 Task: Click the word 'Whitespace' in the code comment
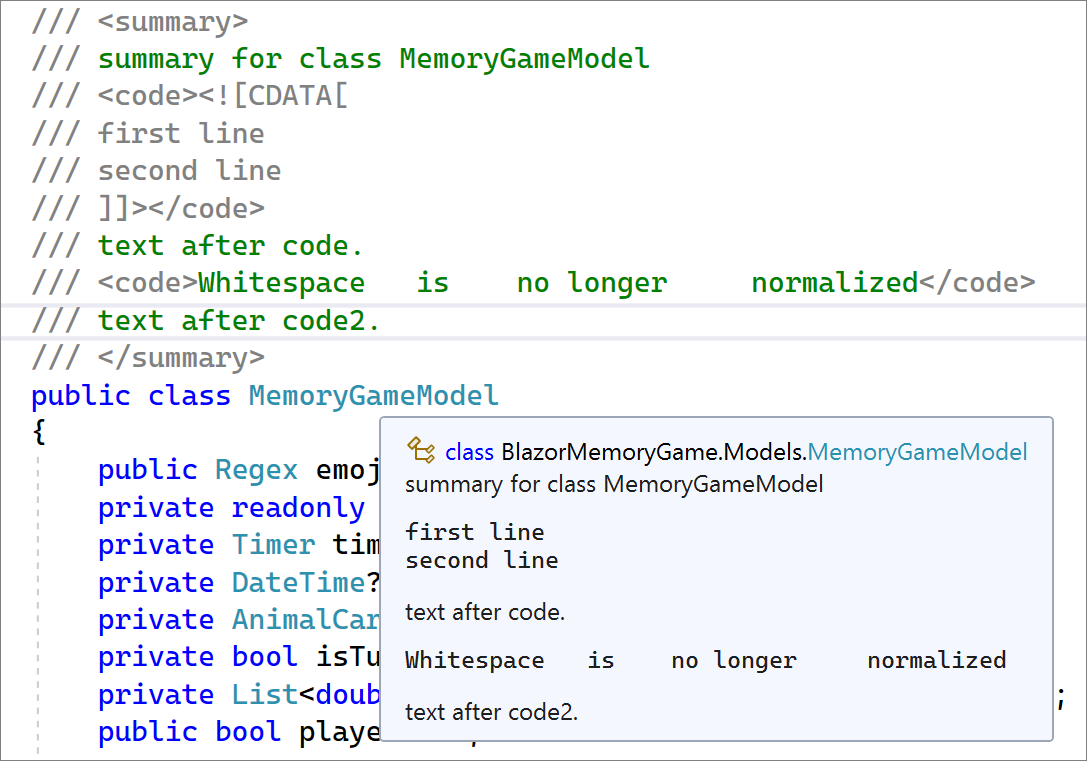[x=281, y=283]
